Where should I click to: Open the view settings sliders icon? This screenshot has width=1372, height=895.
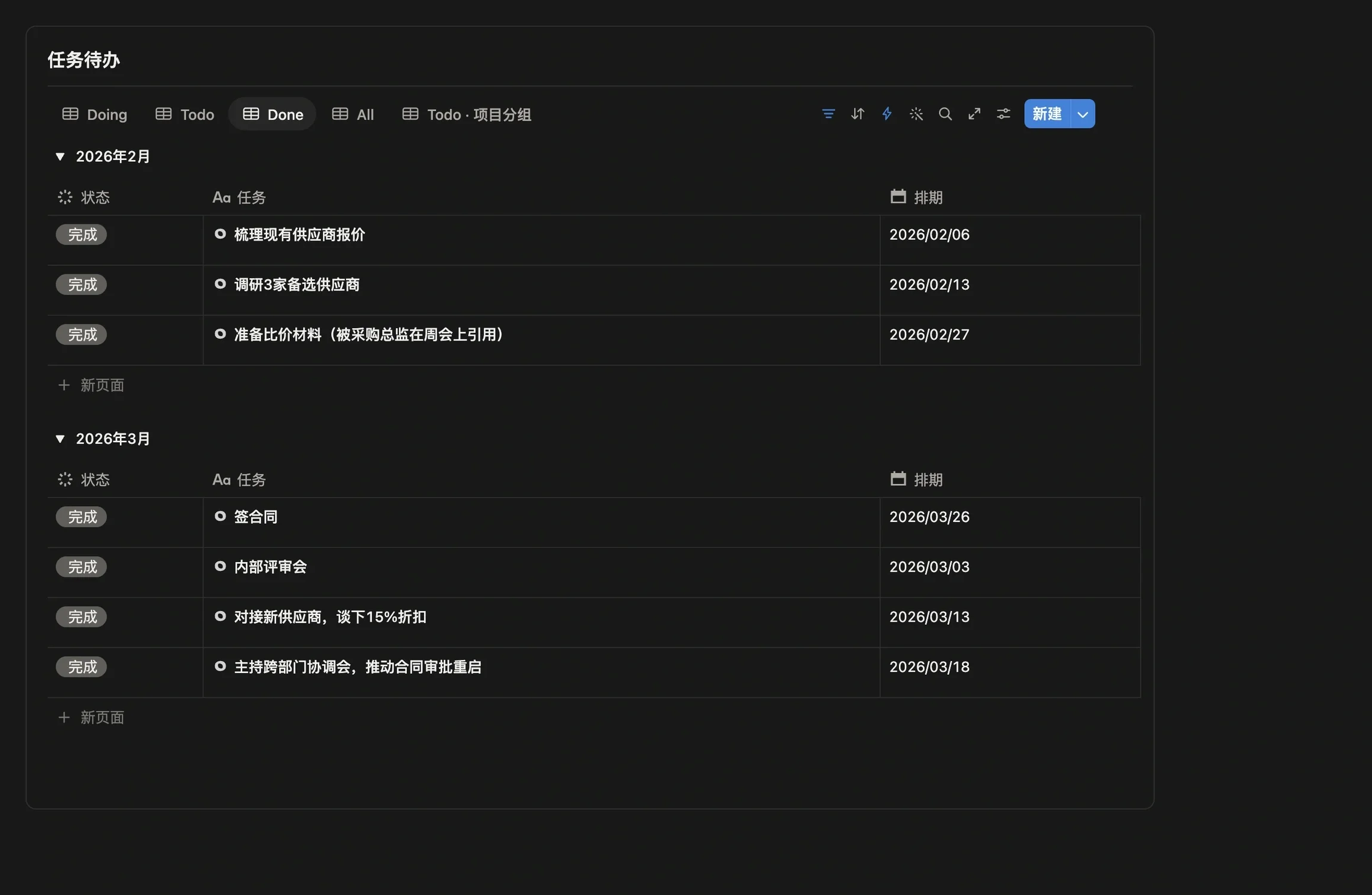[x=1003, y=114]
